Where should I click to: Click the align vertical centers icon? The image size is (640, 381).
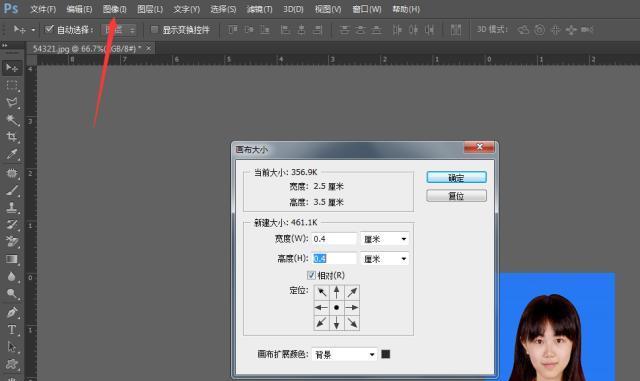pyautogui.click(x=249, y=30)
